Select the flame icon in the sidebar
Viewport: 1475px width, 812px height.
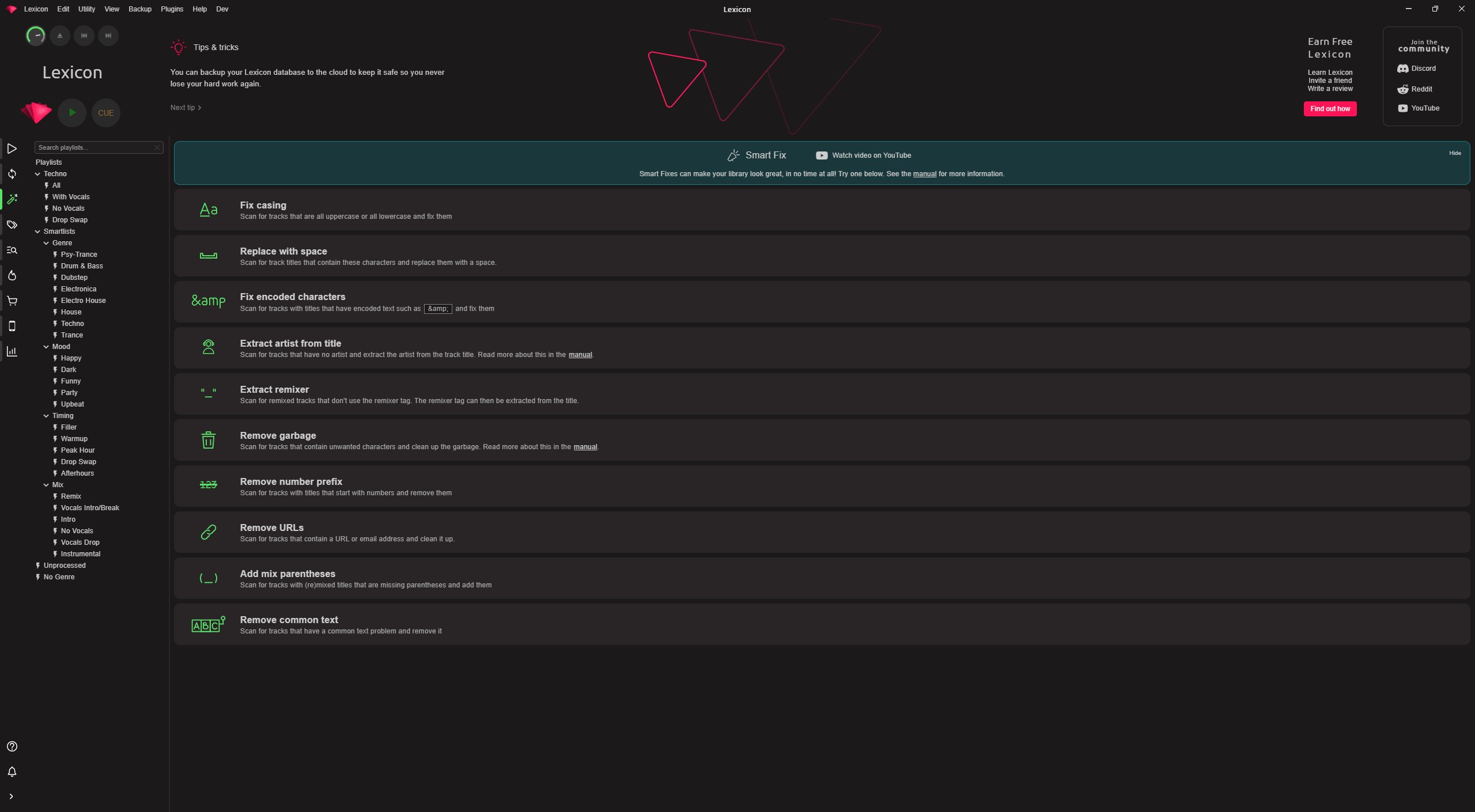coord(12,275)
